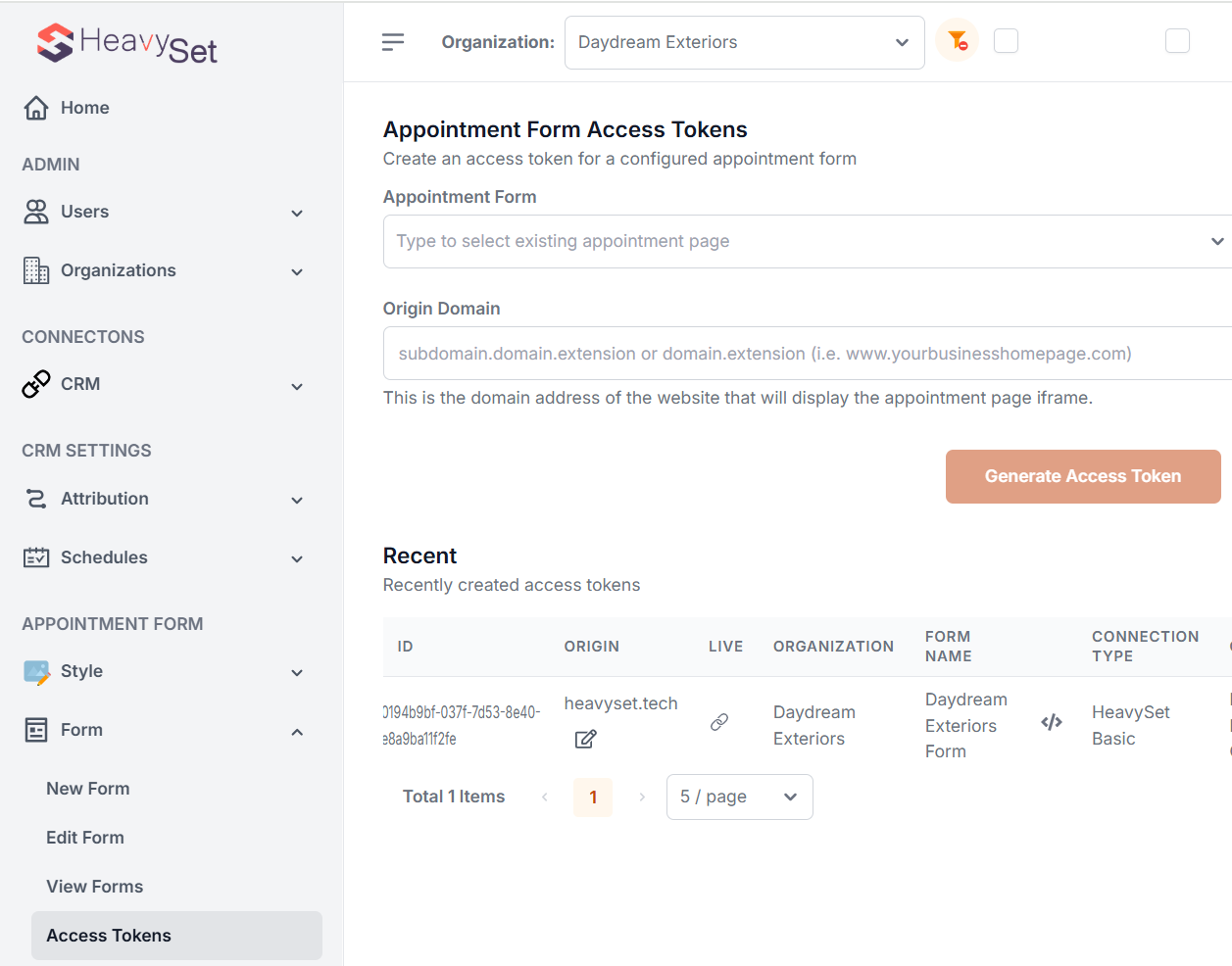Click the orange clear filter icon
Image resolution: width=1232 pixels, height=966 pixels.
(958, 41)
